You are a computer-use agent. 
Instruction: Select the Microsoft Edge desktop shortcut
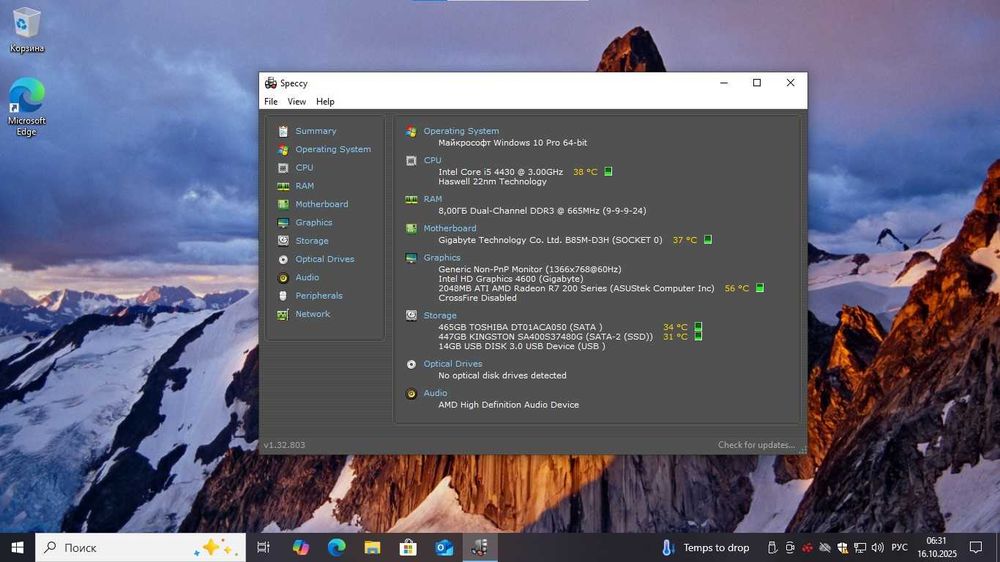coord(27,107)
